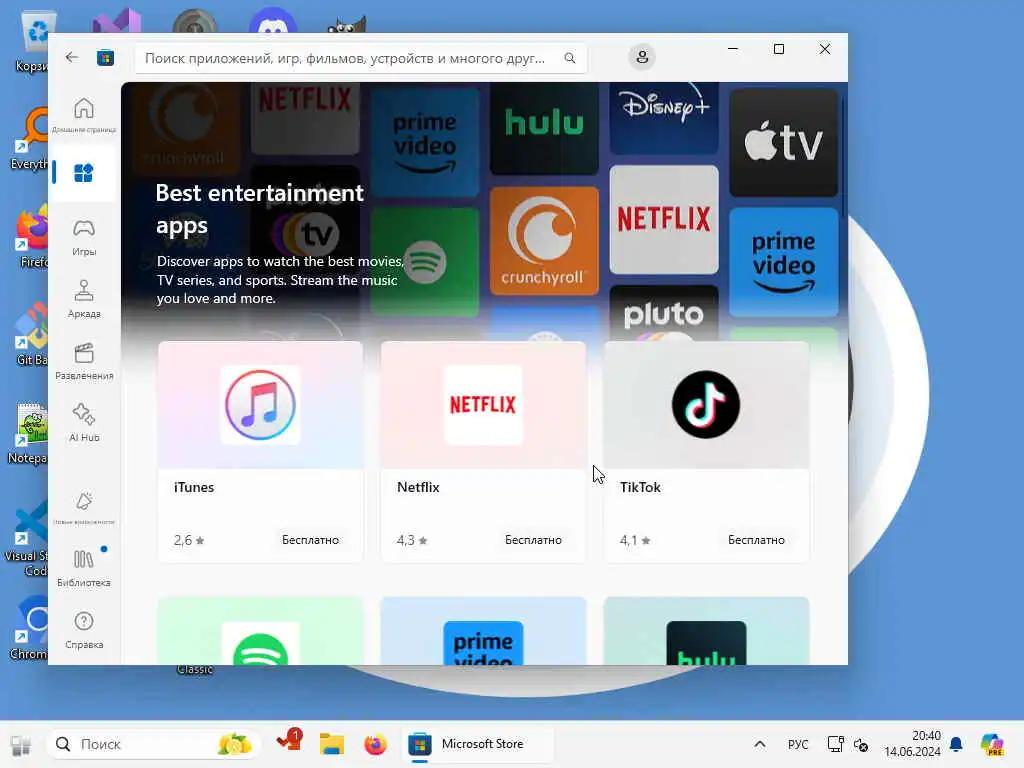Select the Apps section in the sidebar
The height and width of the screenshot is (768, 1024).
pos(84,173)
